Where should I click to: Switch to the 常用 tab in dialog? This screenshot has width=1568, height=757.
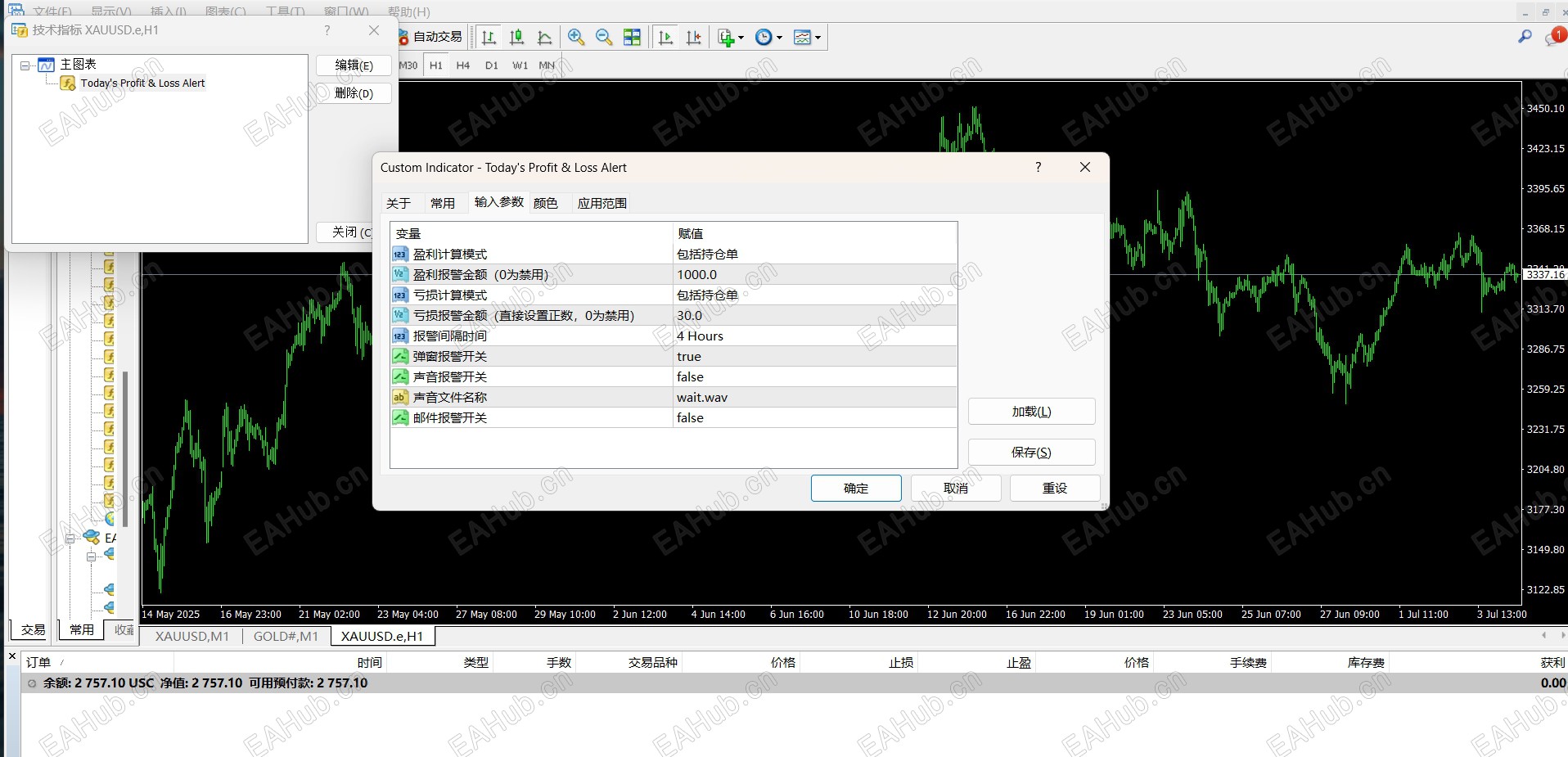(443, 203)
